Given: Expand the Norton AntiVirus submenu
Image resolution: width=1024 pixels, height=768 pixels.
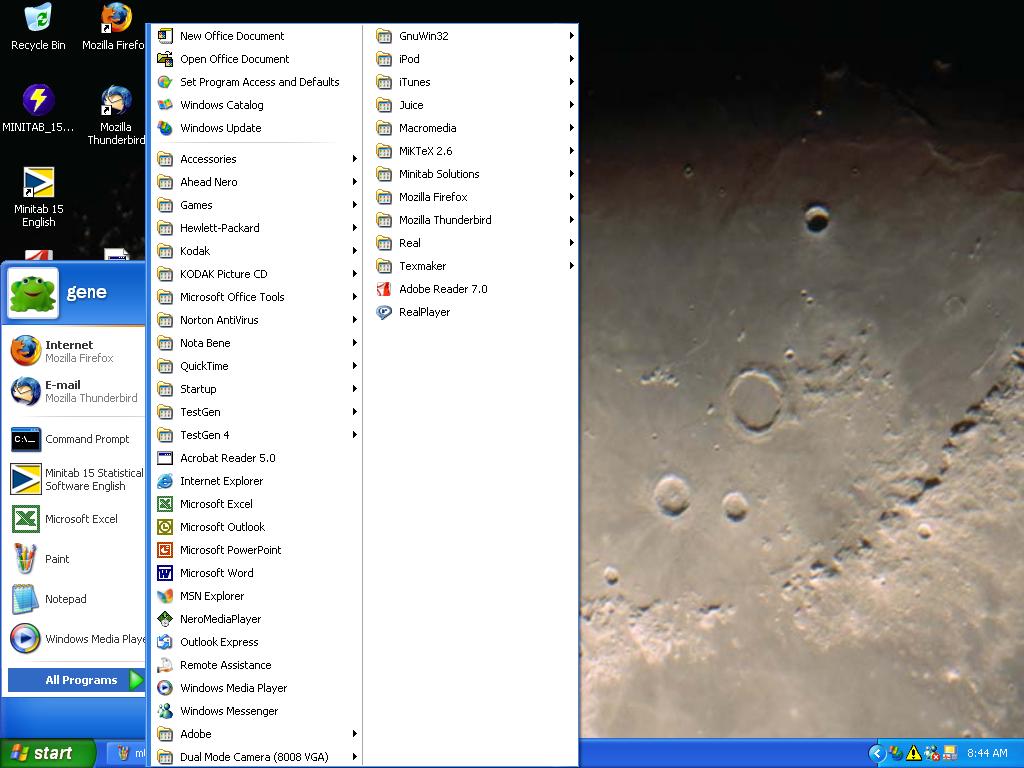Looking at the screenshot, I should coord(354,320).
